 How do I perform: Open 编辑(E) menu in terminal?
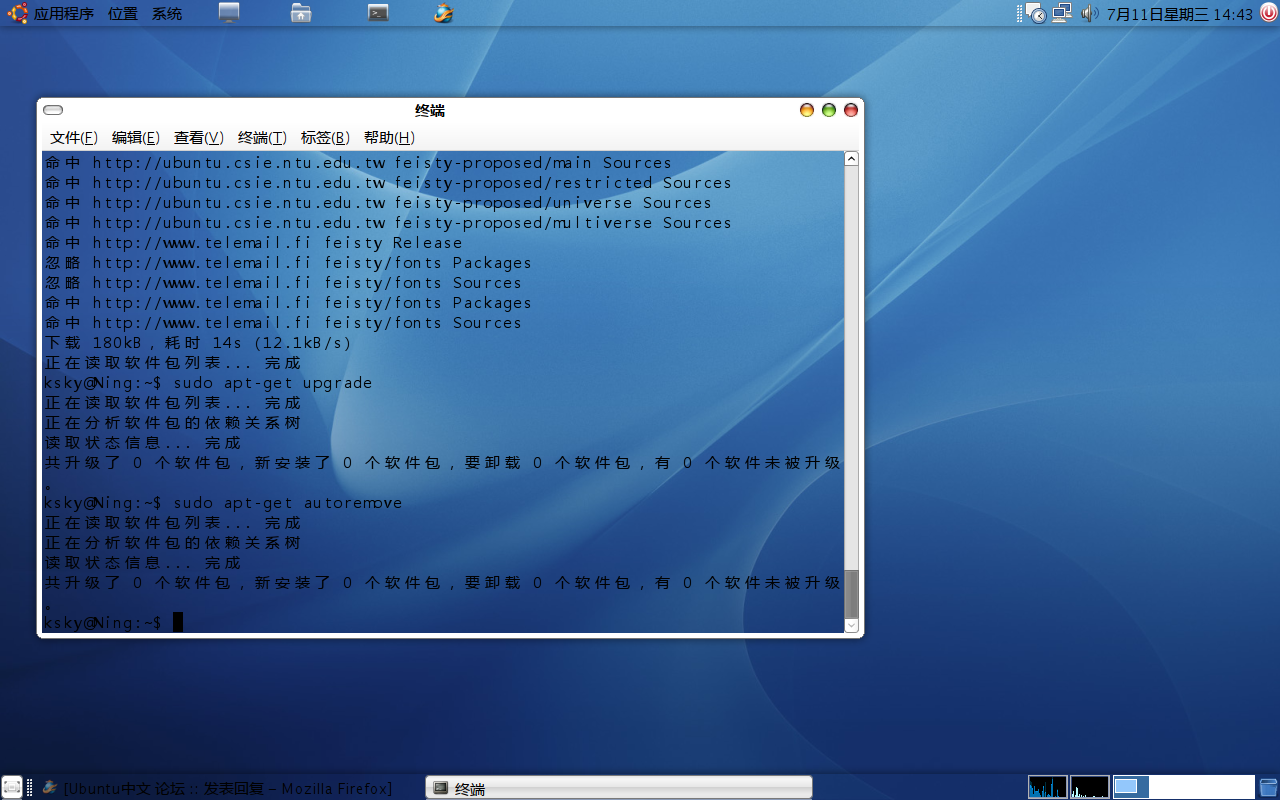pos(135,138)
